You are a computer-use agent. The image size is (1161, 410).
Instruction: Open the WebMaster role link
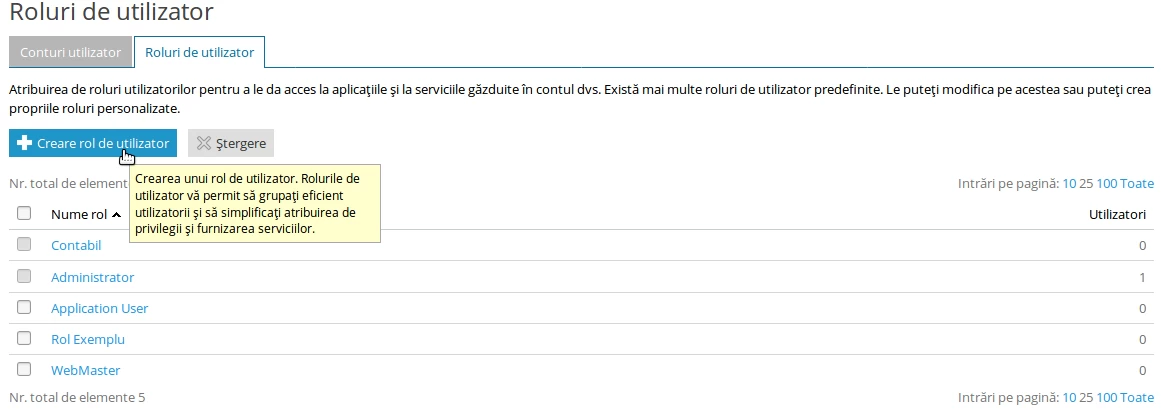85,370
